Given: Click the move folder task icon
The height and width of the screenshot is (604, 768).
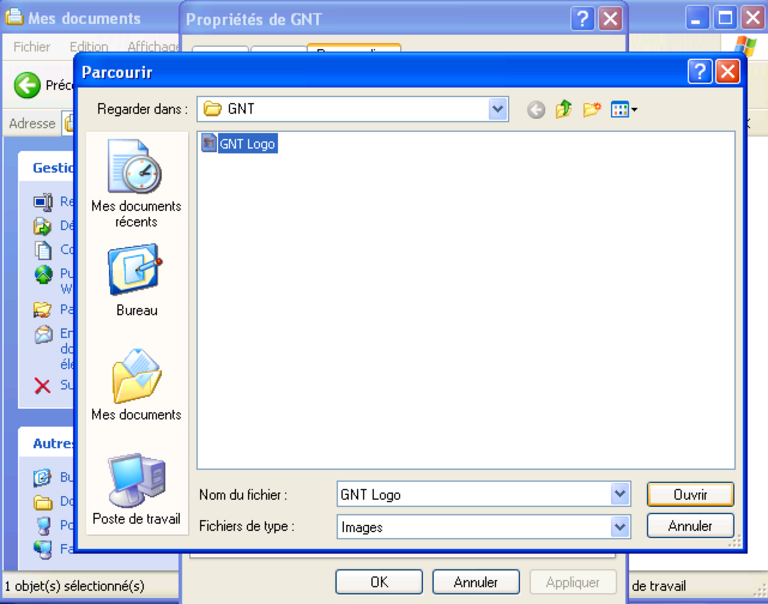Looking at the screenshot, I should tap(43, 226).
